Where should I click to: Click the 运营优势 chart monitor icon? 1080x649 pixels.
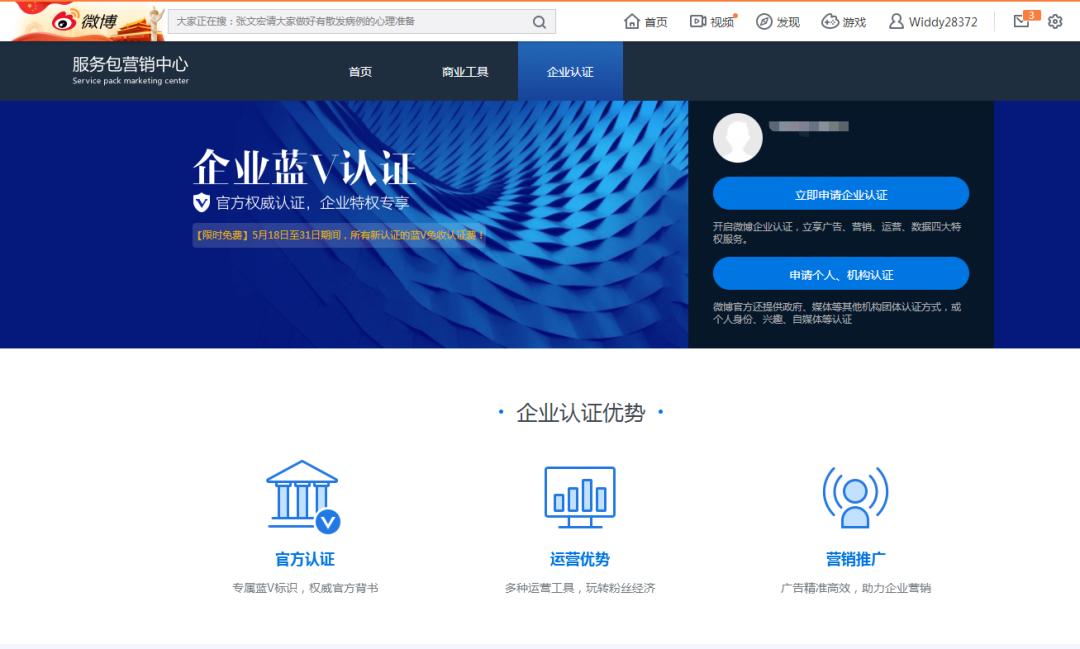580,492
